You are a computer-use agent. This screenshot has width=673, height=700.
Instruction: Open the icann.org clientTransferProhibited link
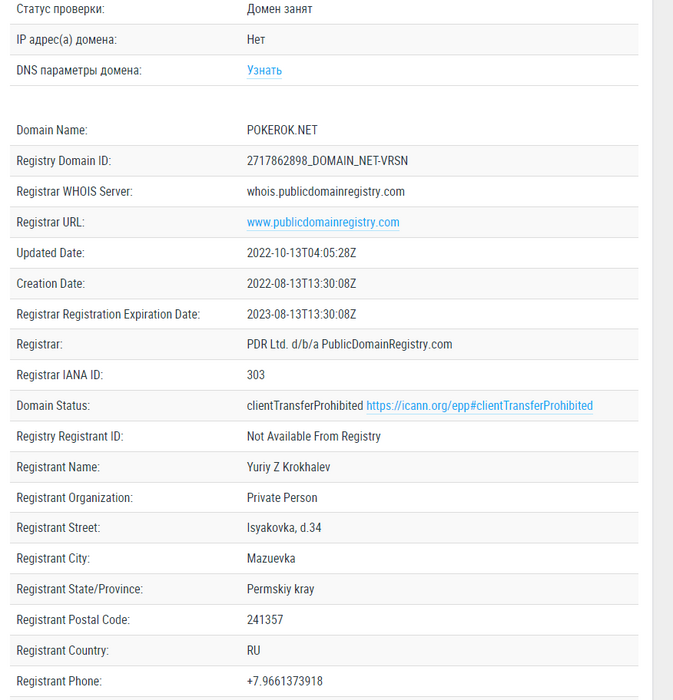479,406
